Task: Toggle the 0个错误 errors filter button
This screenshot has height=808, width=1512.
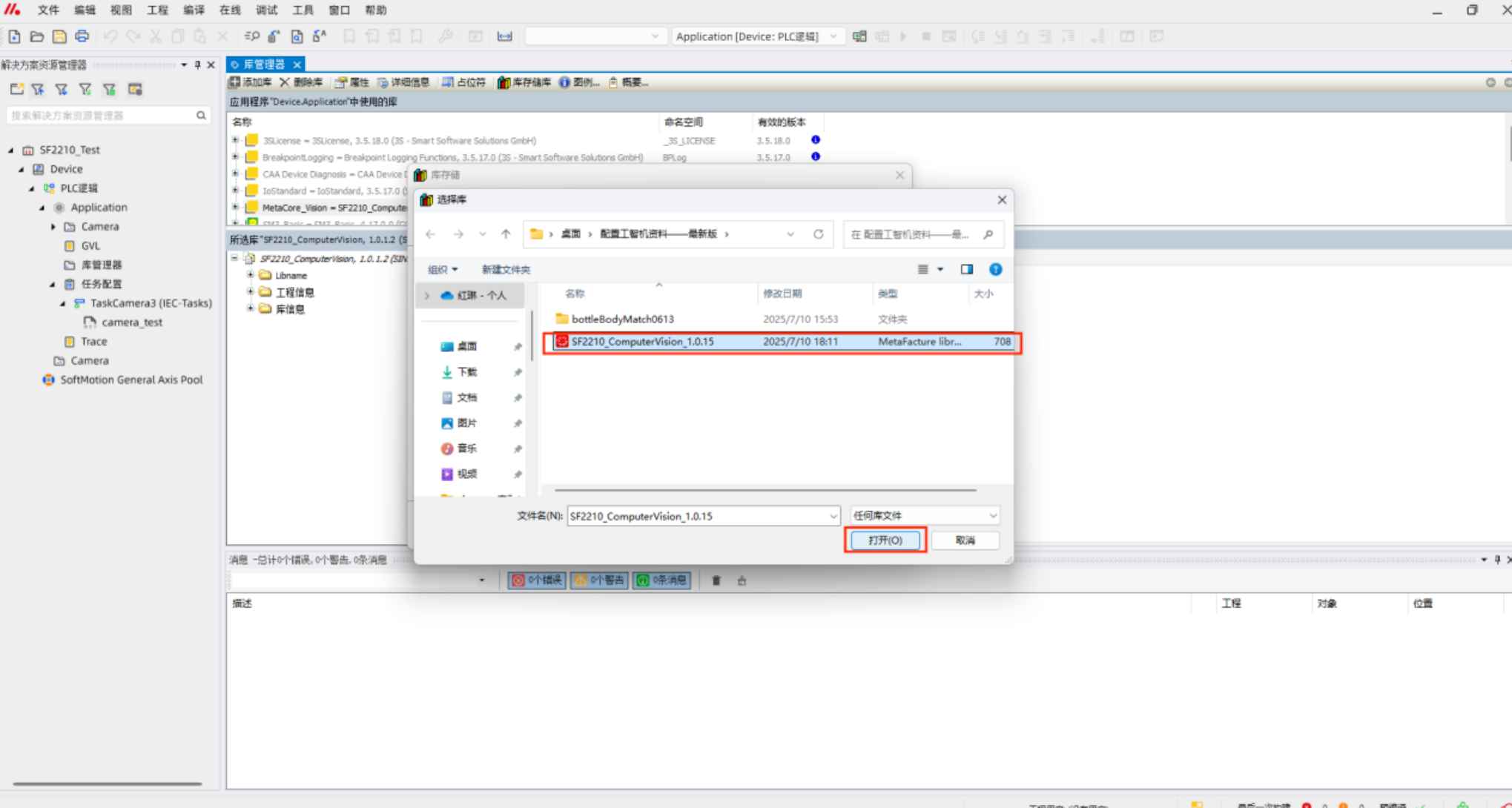Action: tap(537, 580)
